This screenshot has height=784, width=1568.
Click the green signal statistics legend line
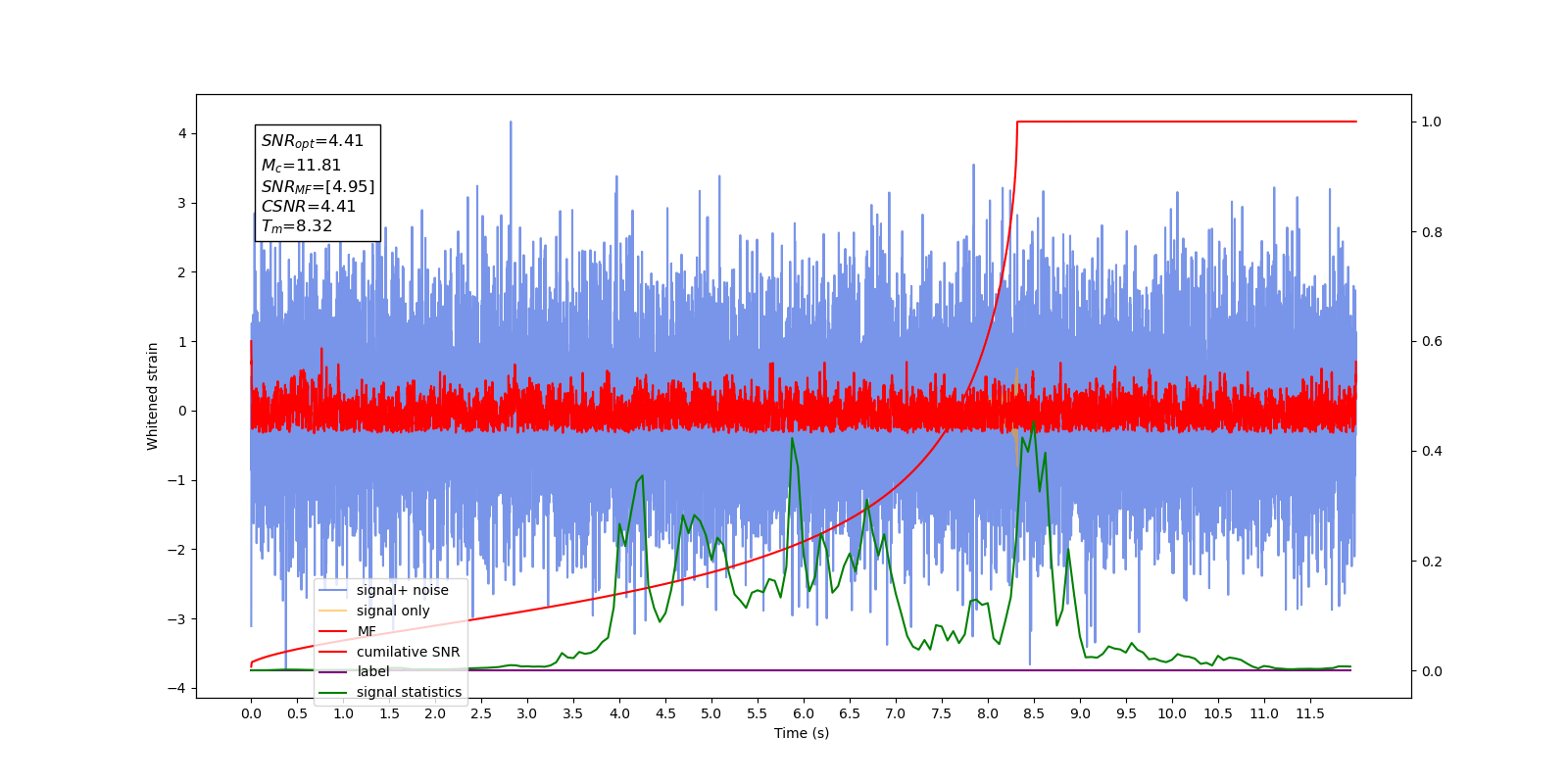(333, 692)
